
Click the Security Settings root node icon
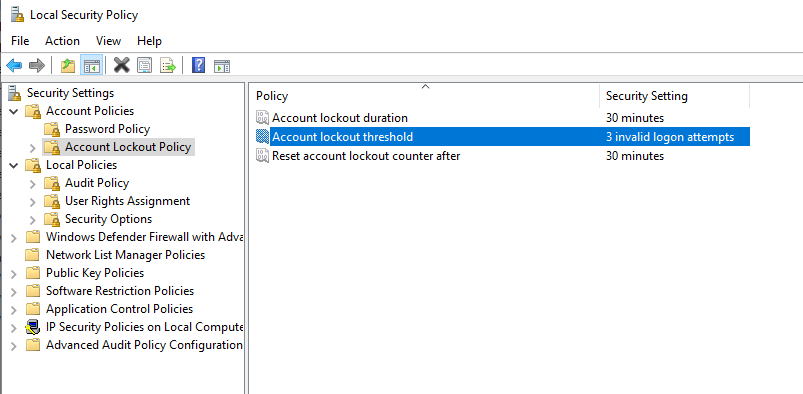coord(15,93)
